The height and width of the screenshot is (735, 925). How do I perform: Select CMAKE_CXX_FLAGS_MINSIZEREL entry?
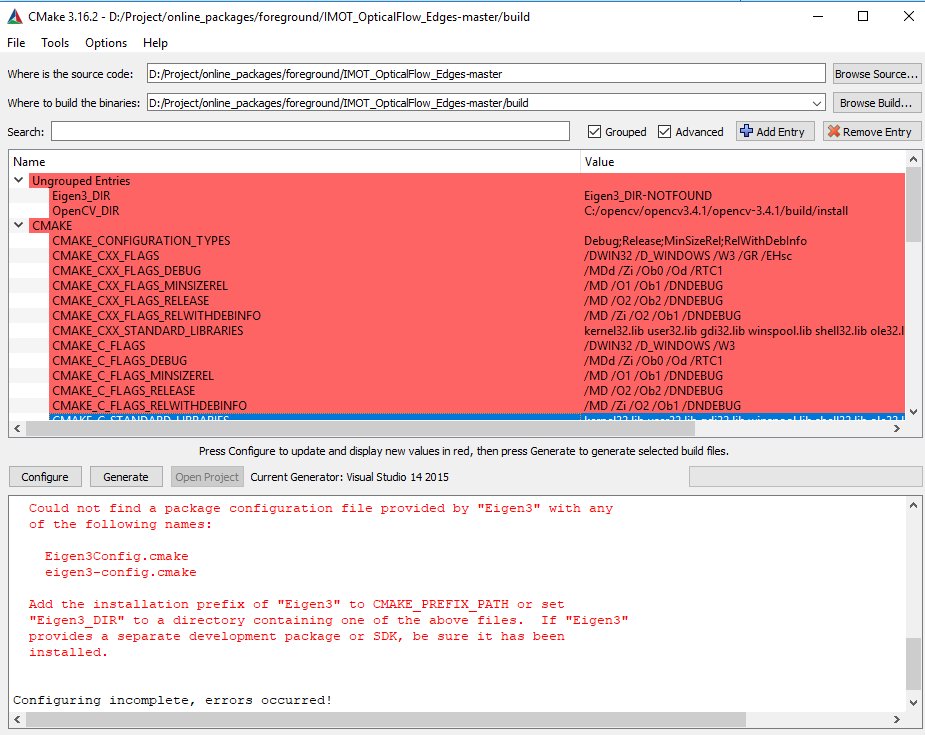coord(140,286)
